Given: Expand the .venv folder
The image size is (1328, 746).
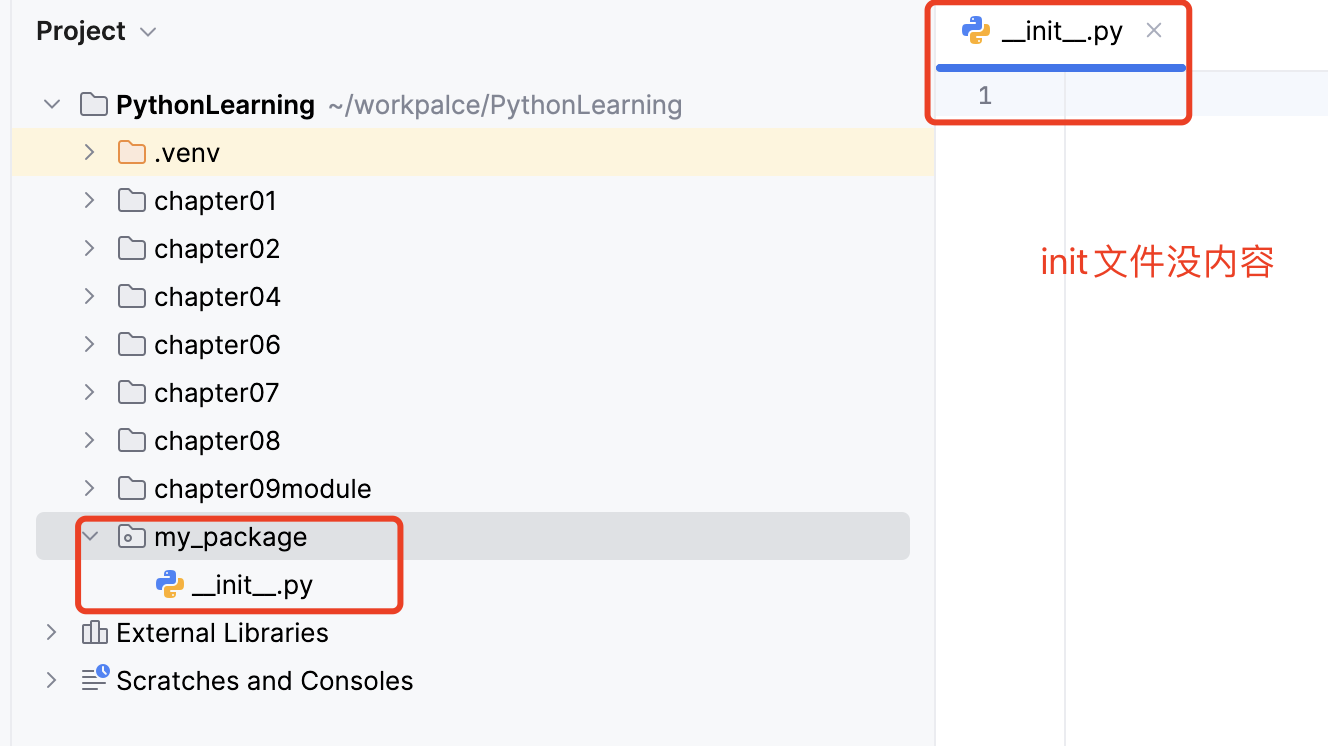Looking at the screenshot, I should coord(89,153).
